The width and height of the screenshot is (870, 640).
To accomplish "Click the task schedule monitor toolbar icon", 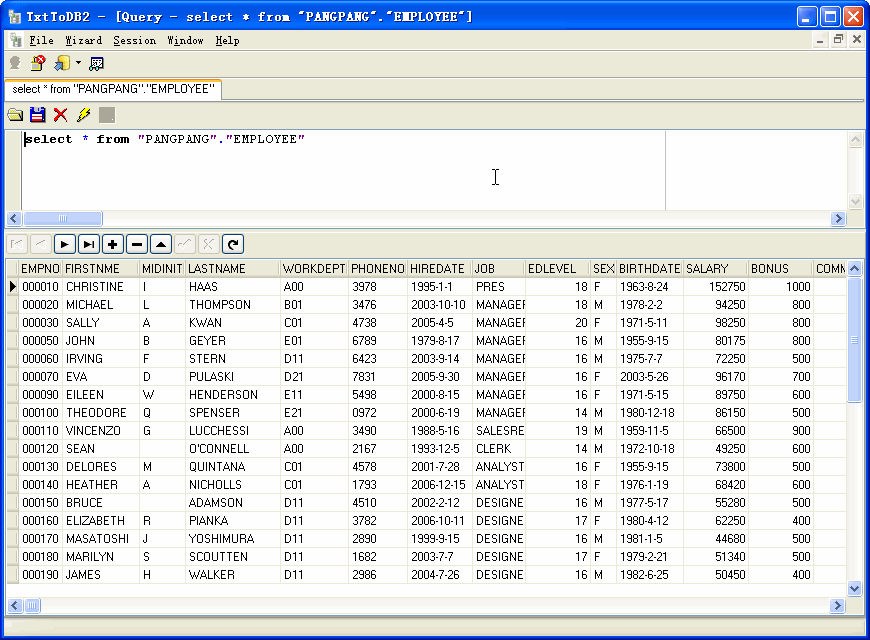I will 96,64.
